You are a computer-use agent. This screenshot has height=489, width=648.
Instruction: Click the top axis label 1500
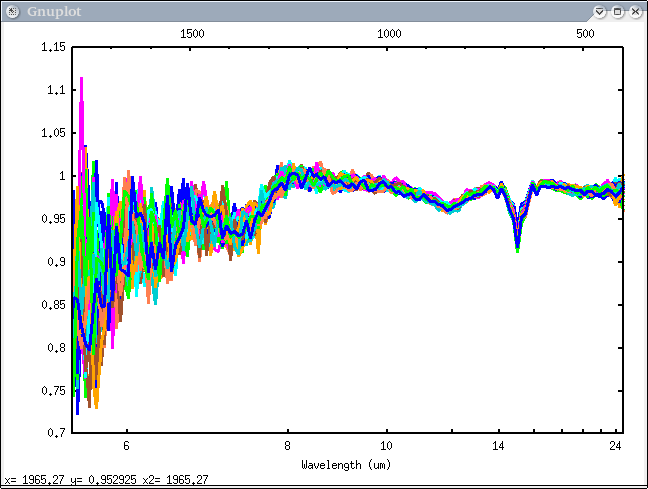(192, 34)
